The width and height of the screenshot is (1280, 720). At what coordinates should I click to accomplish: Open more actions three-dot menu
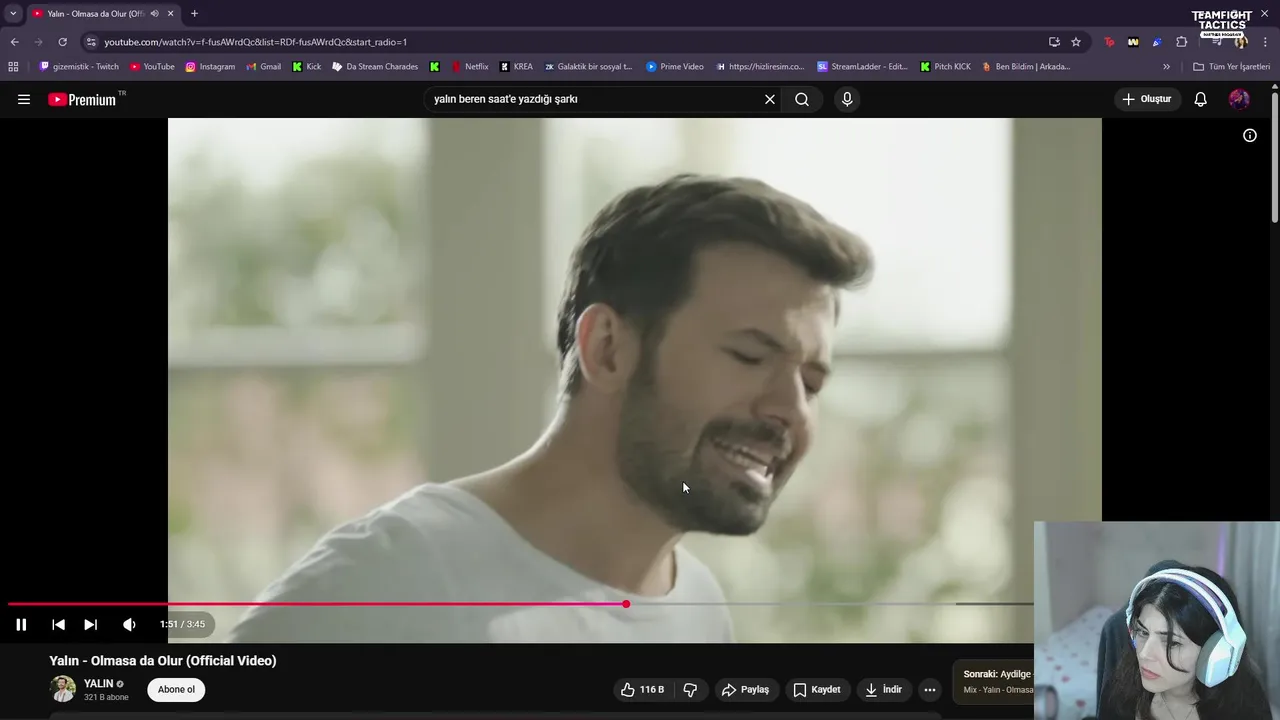[x=930, y=690]
